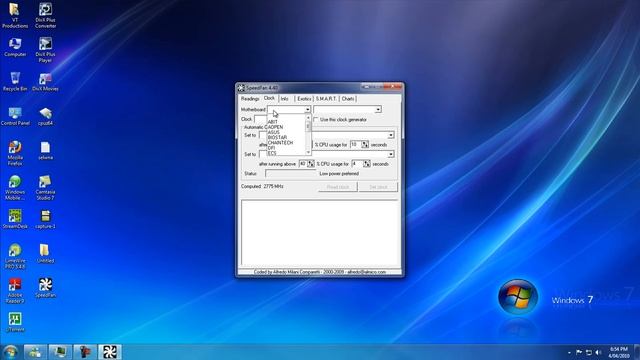The height and width of the screenshot is (360, 640).
Task: Select DivX Movies desktop shortcut
Action: click(45, 82)
